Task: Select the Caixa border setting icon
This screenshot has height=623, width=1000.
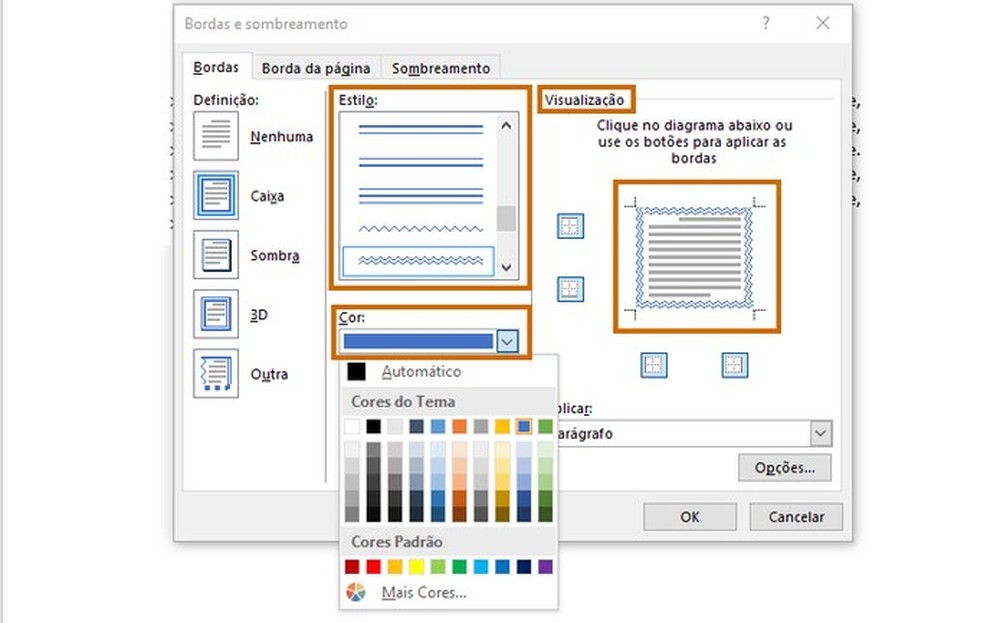Action: pyautogui.click(x=216, y=195)
